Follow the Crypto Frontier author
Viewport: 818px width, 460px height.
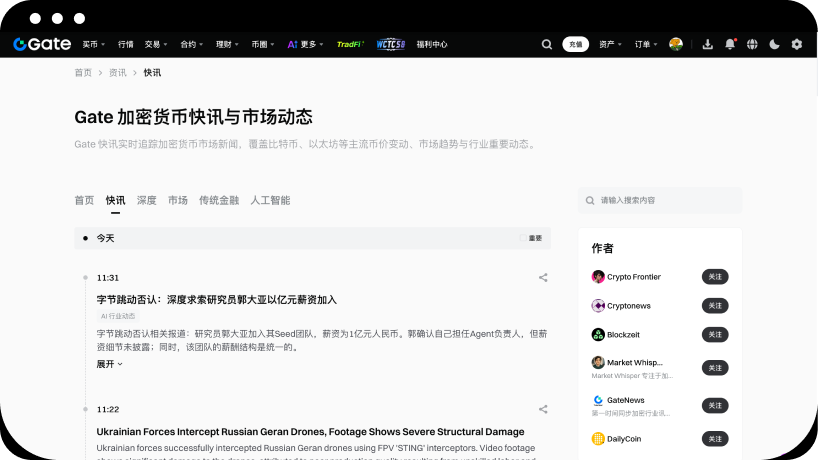714,277
